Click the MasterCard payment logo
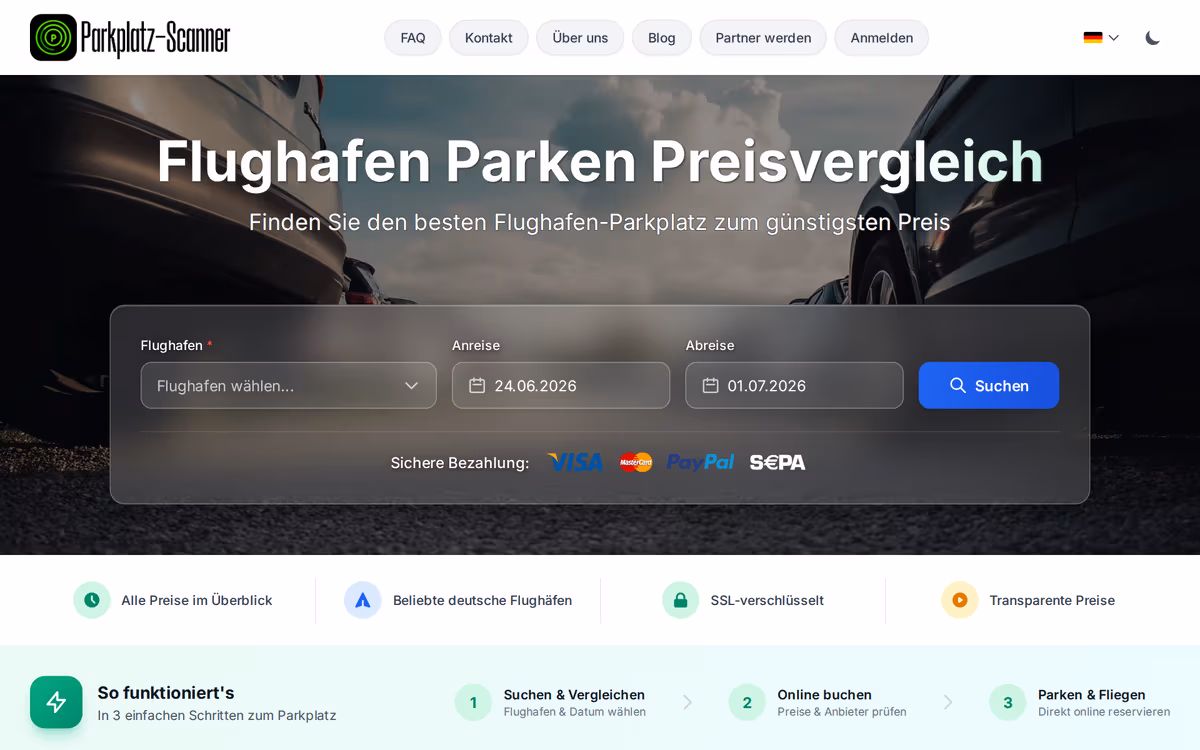This screenshot has height=750, width=1200. 636,462
